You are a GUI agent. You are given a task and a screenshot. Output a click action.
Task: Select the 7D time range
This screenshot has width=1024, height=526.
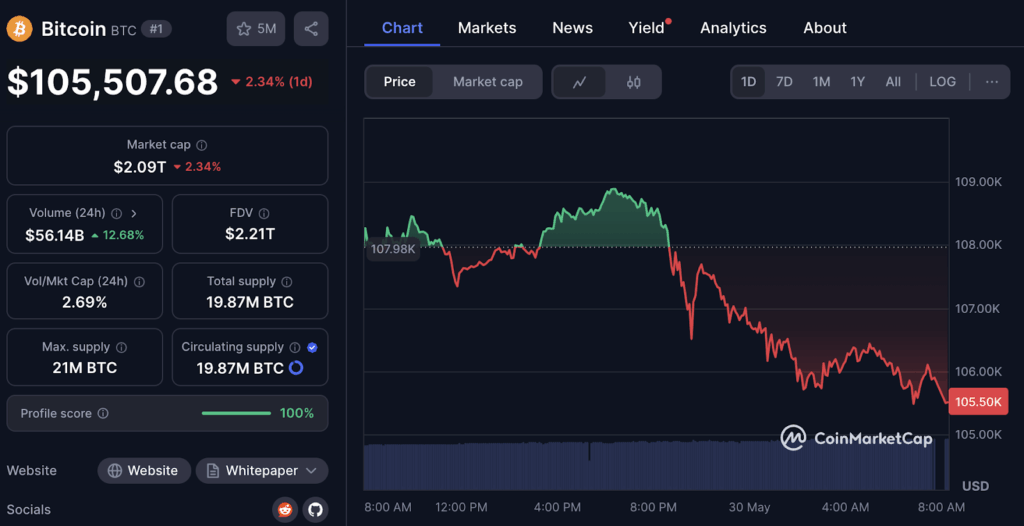coord(784,82)
